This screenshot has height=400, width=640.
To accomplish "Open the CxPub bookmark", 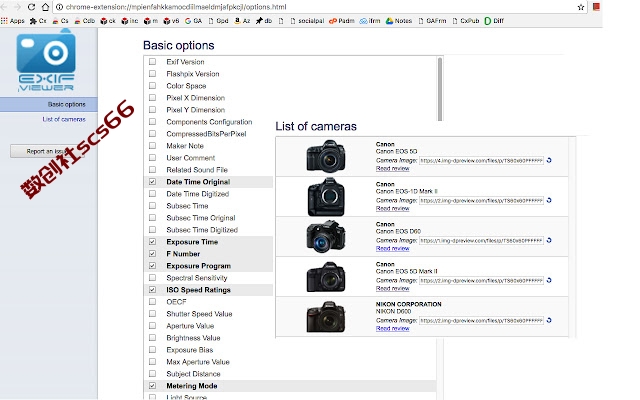I will click(466, 21).
